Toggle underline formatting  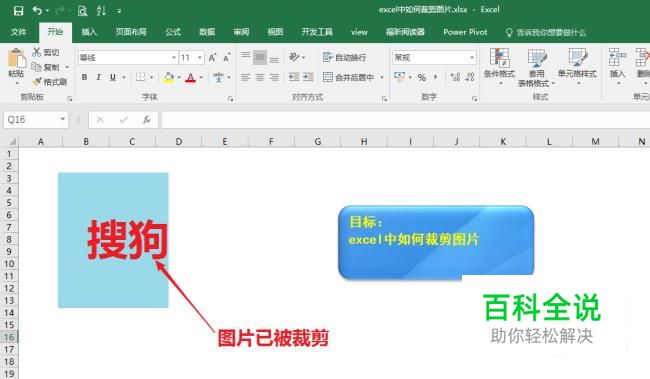[113, 77]
